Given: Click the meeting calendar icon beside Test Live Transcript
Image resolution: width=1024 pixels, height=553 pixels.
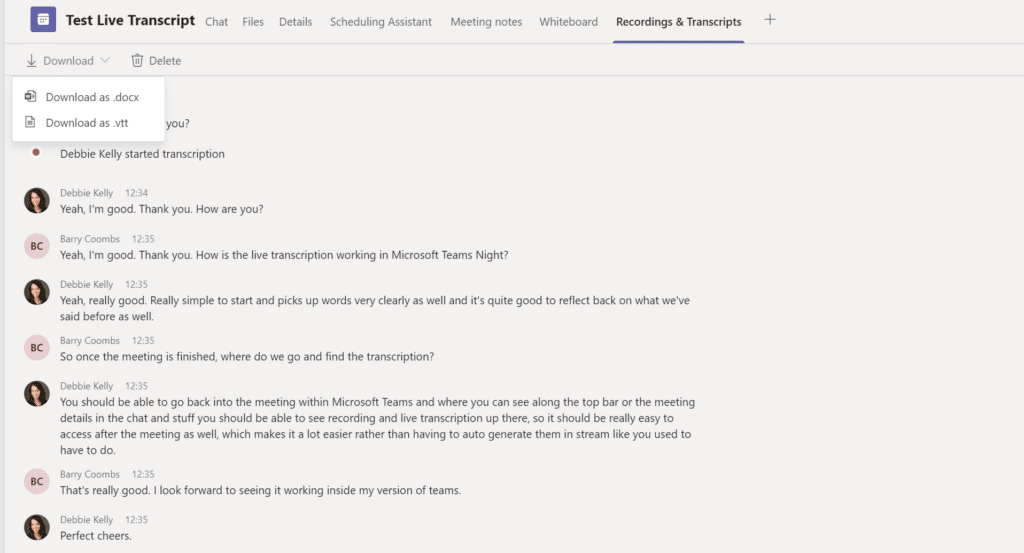Looking at the screenshot, I should [x=43, y=20].
